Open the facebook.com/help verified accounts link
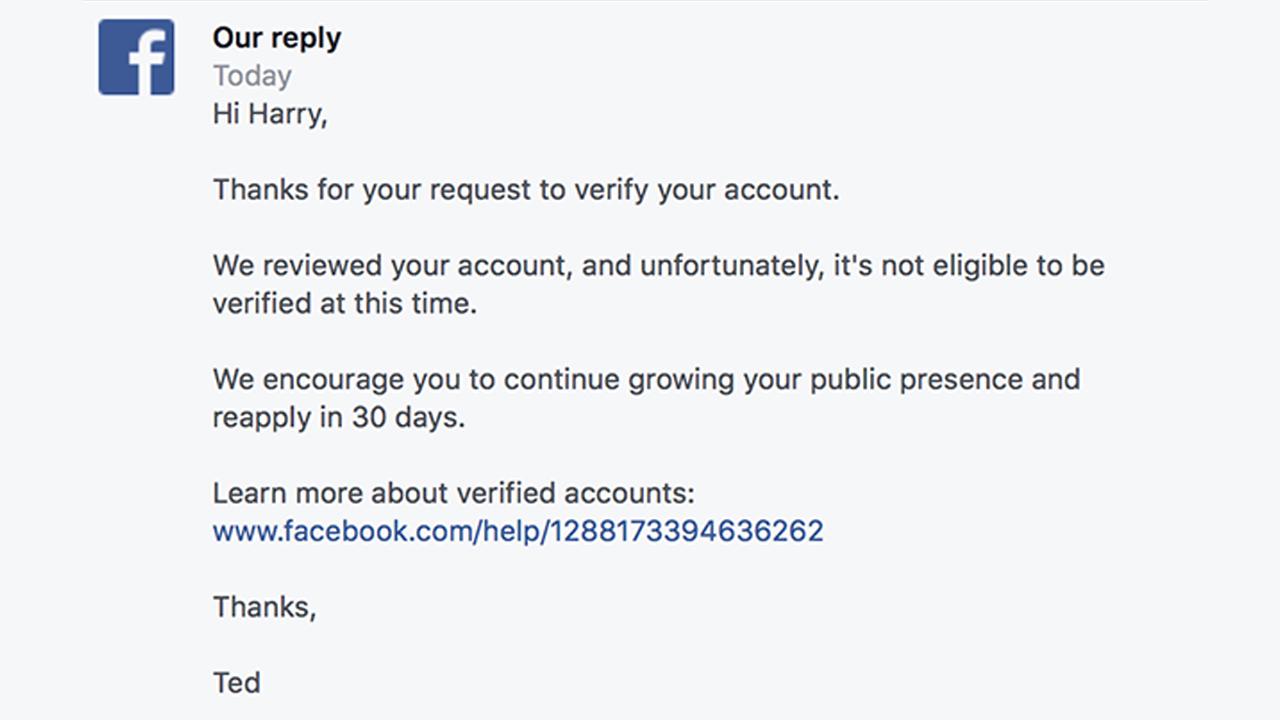The height and width of the screenshot is (720, 1280). point(518,531)
